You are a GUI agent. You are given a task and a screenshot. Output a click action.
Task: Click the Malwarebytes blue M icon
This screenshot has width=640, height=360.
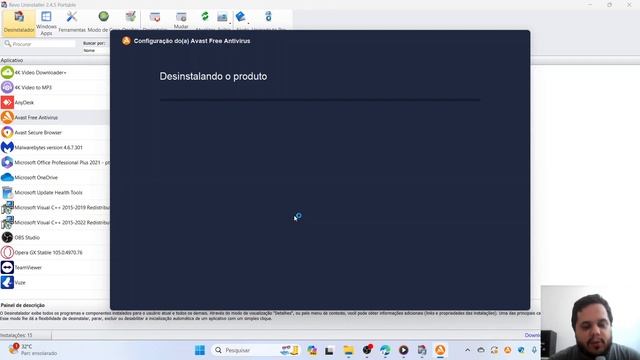click(7, 147)
